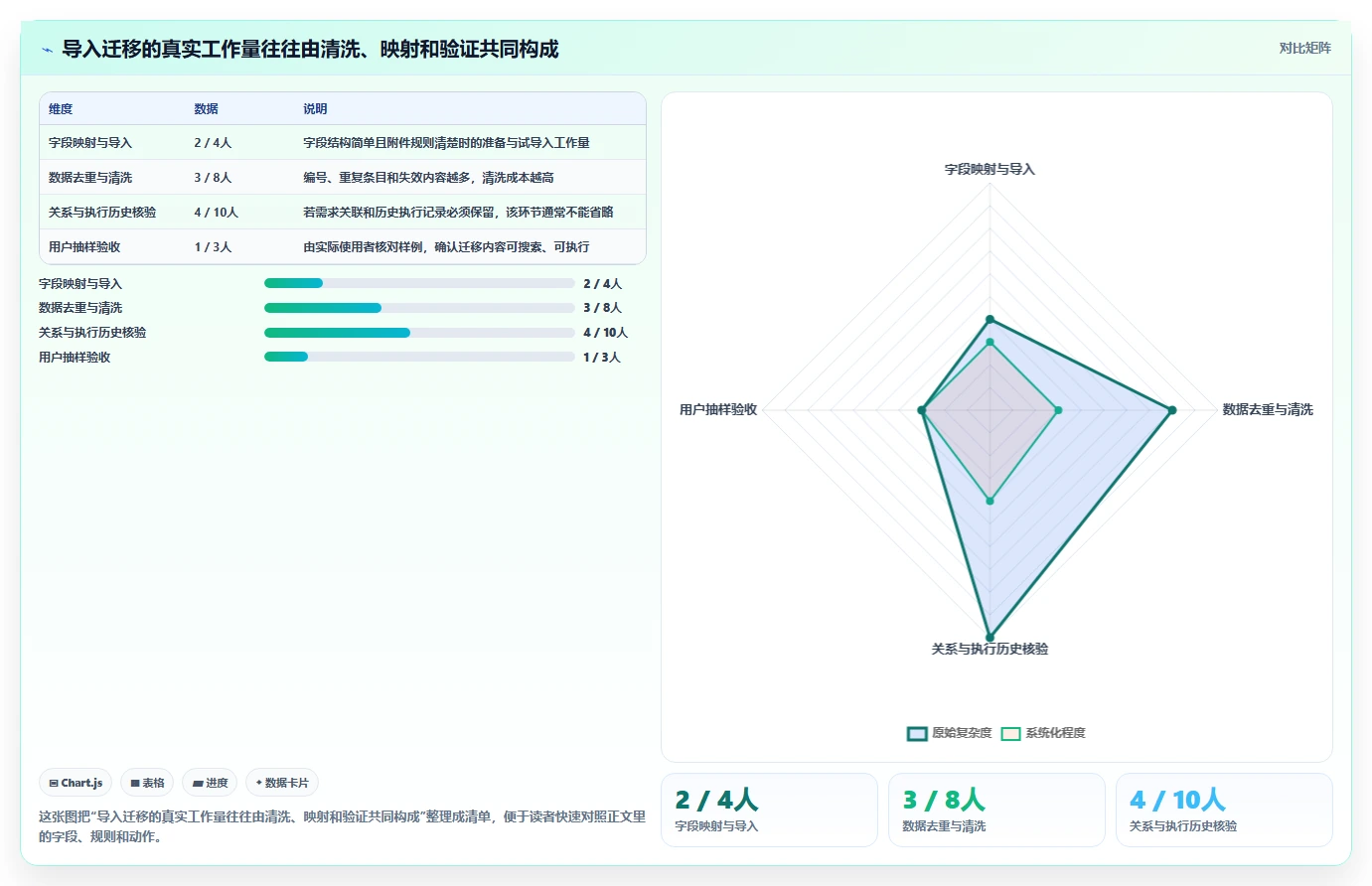The image size is (1372, 886).
Task: Click the 用户抽样验收 progress bar
Action: 419,357
